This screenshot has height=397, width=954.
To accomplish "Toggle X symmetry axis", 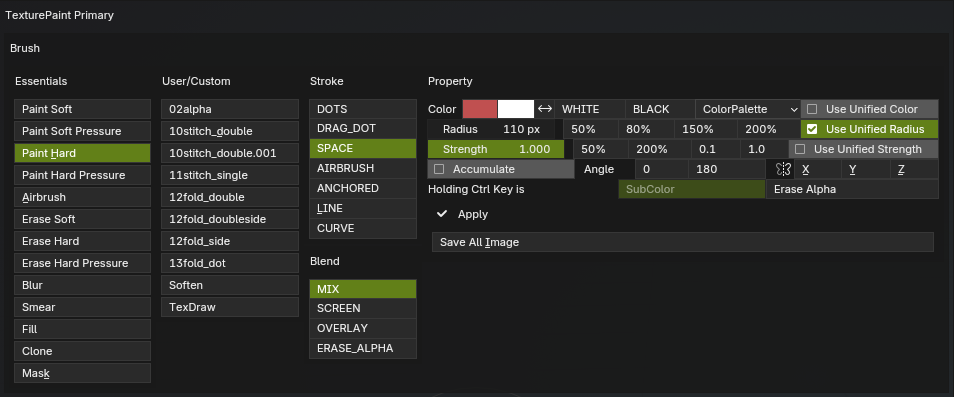I will [x=818, y=170].
